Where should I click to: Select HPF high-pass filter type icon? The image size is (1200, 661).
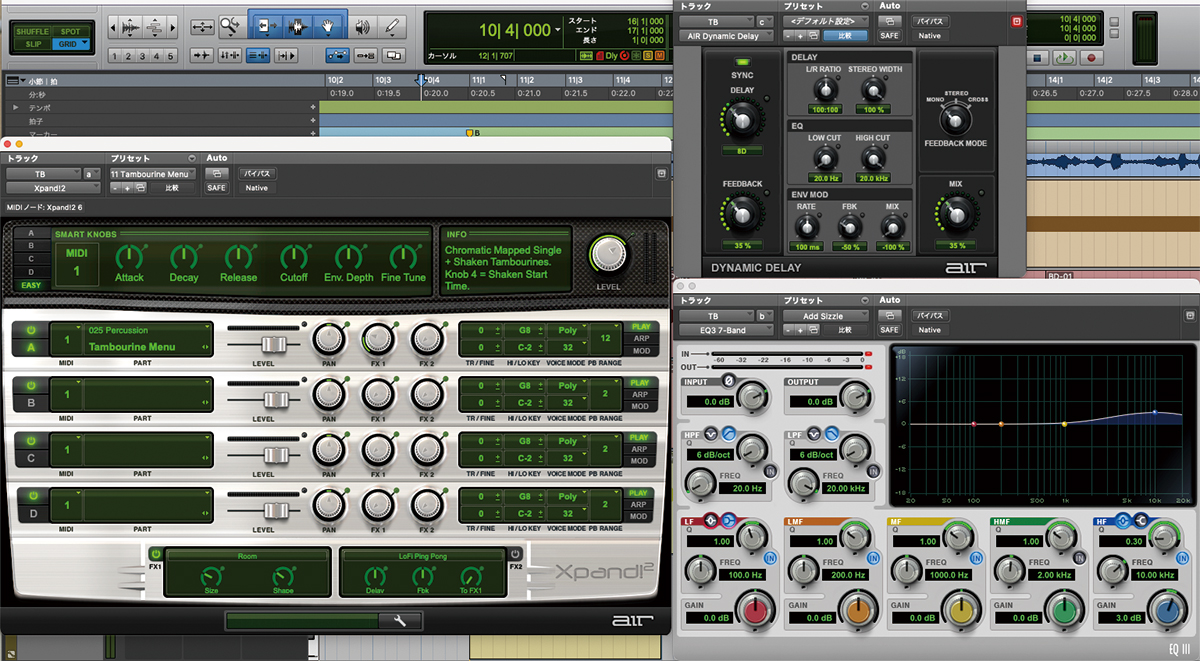coord(729,433)
